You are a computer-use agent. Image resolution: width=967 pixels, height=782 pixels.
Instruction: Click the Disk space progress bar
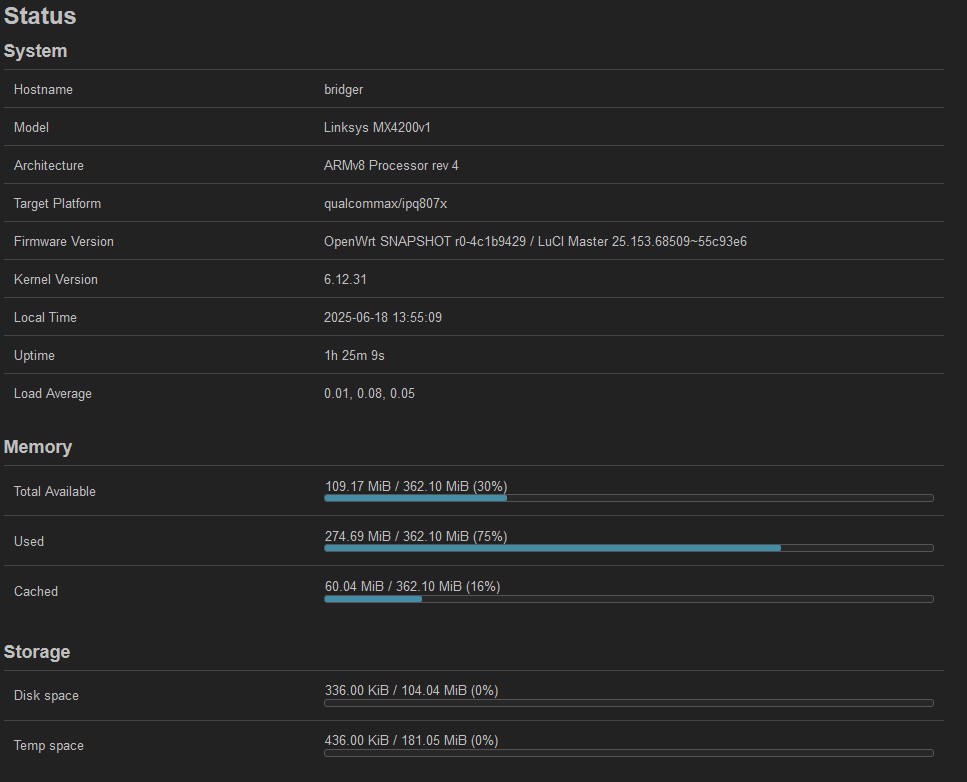point(629,702)
